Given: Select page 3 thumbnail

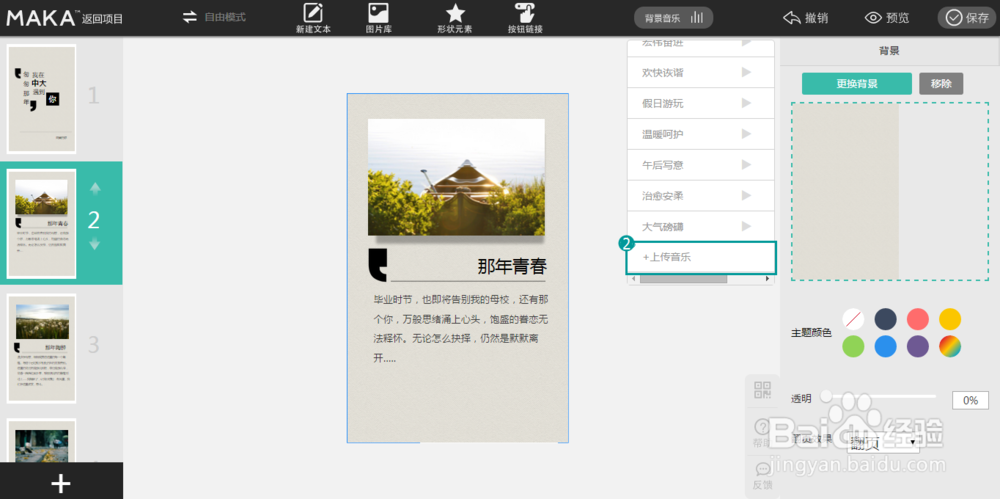Looking at the screenshot, I should point(41,348).
